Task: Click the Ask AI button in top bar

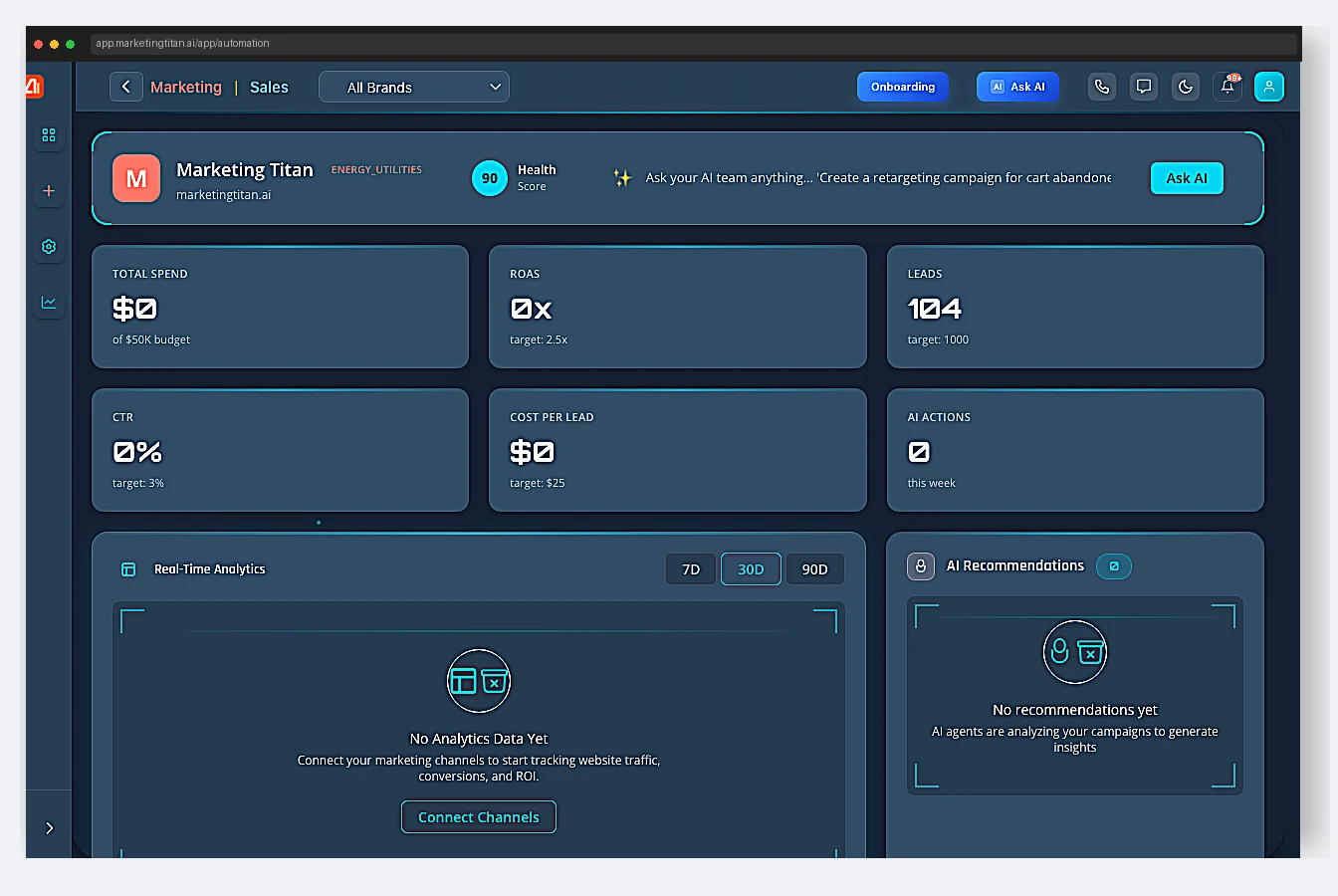Action: [1017, 87]
